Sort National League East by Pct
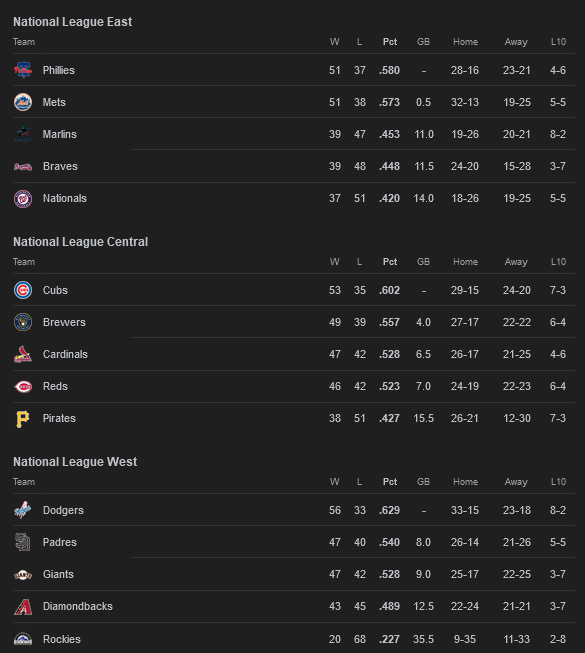The image size is (585, 653). (390, 42)
